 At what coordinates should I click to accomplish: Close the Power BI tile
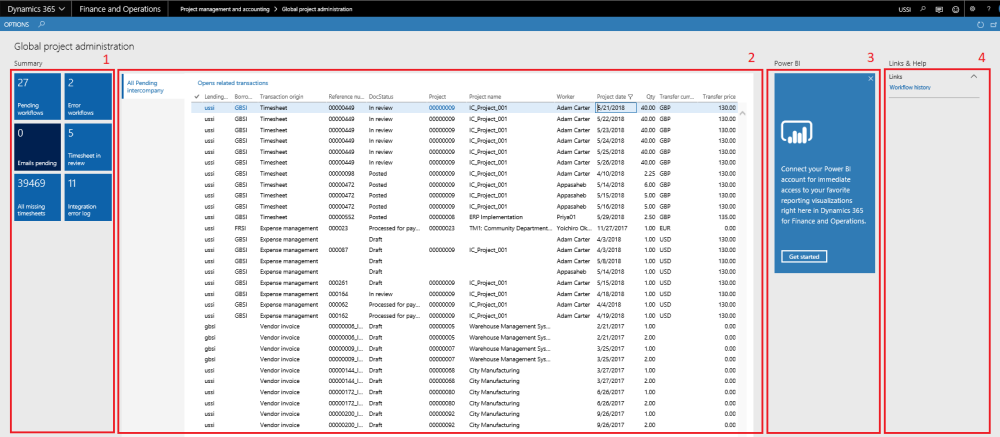(x=871, y=78)
